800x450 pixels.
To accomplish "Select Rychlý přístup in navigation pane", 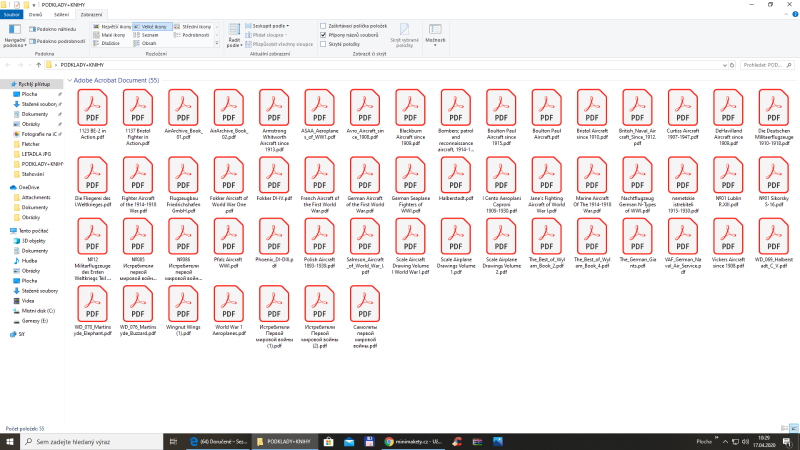I will pyautogui.click(x=34, y=84).
